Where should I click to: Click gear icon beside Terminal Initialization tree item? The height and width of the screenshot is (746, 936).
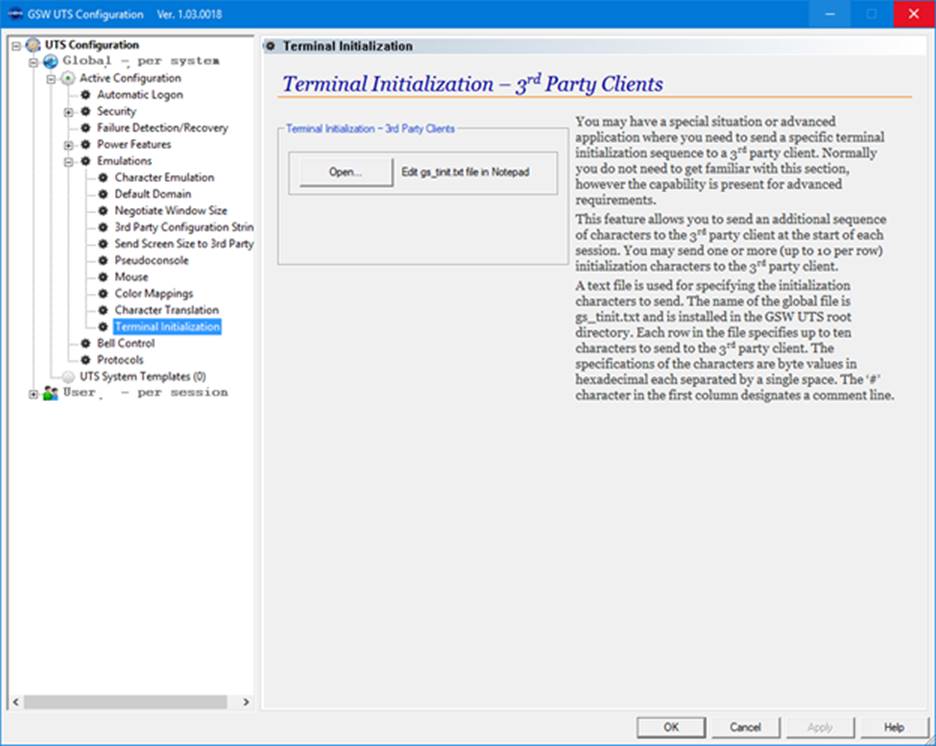103,326
